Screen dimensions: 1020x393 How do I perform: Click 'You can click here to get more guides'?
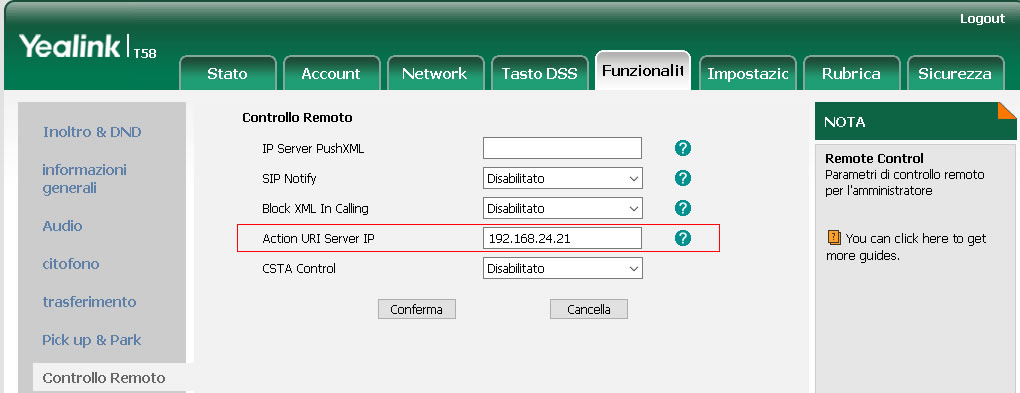[906, 247]
